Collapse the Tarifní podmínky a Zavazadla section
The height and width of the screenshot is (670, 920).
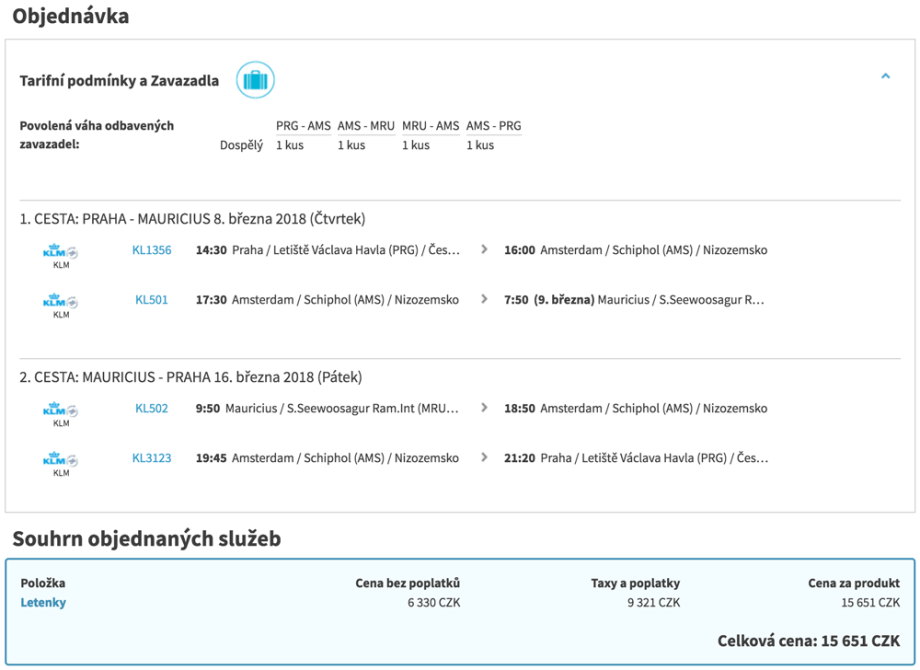(885, 76)
